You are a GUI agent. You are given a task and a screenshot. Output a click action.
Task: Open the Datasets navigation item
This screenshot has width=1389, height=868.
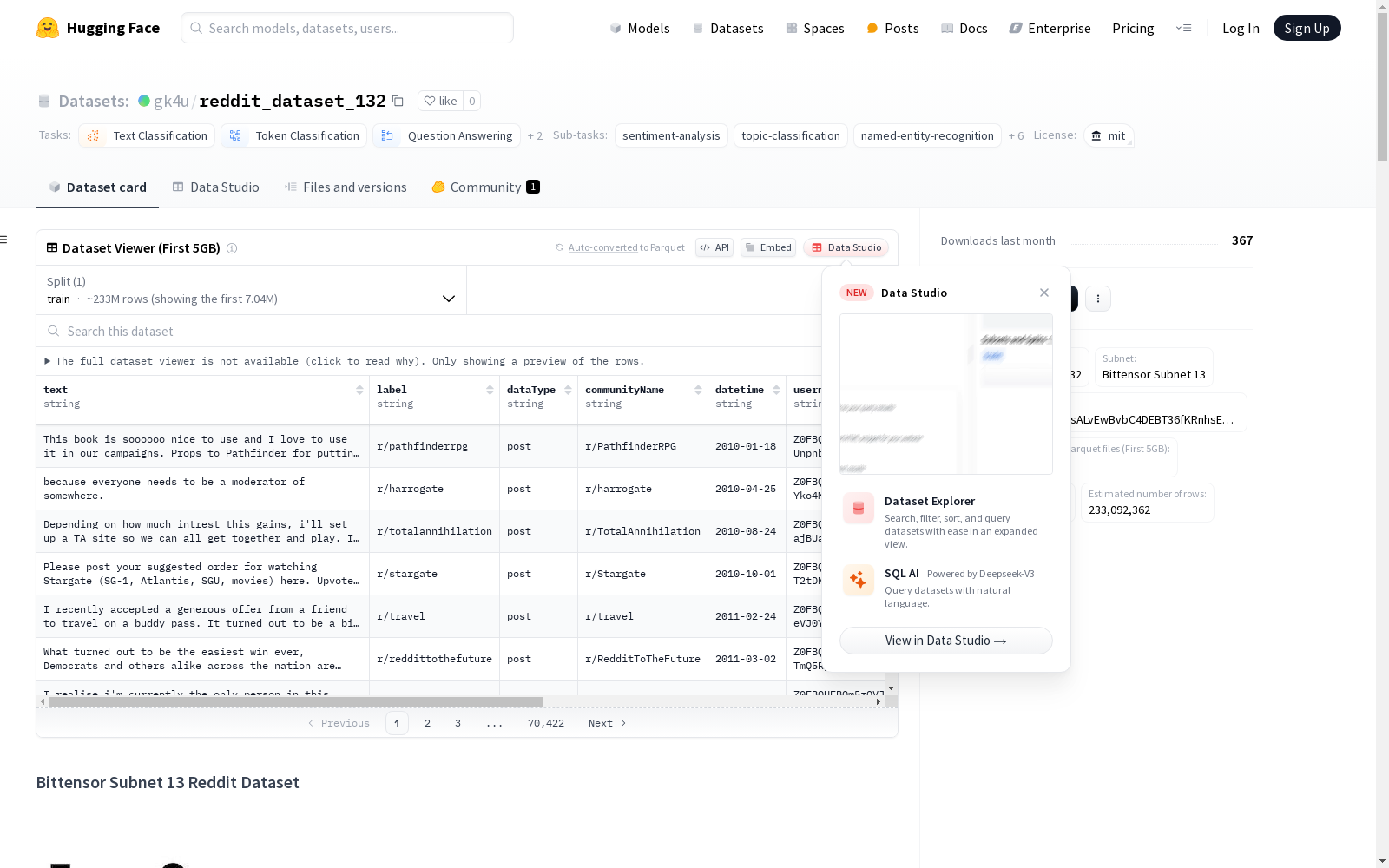[727, 28]
